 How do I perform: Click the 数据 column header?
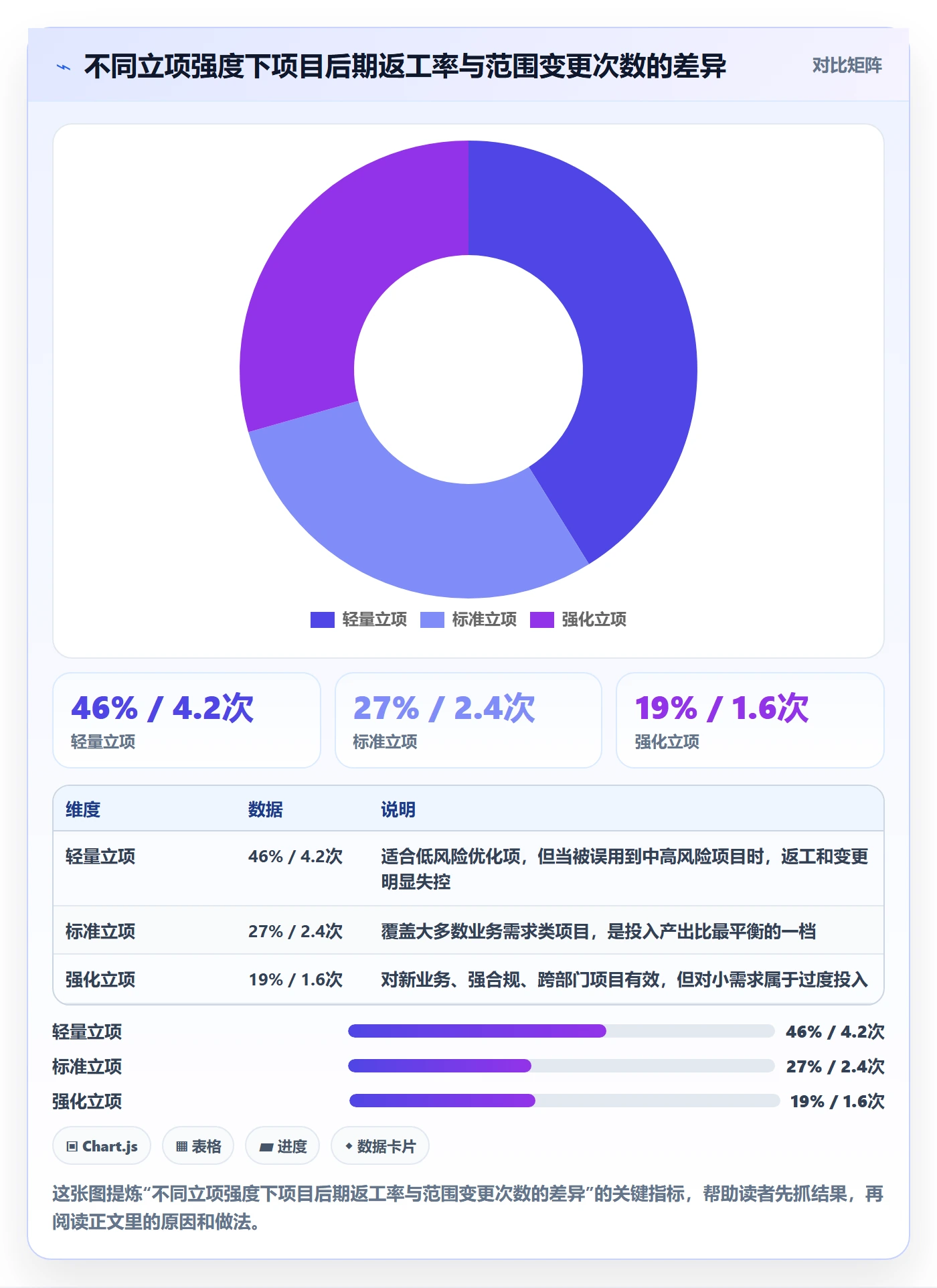click(266, 809)
